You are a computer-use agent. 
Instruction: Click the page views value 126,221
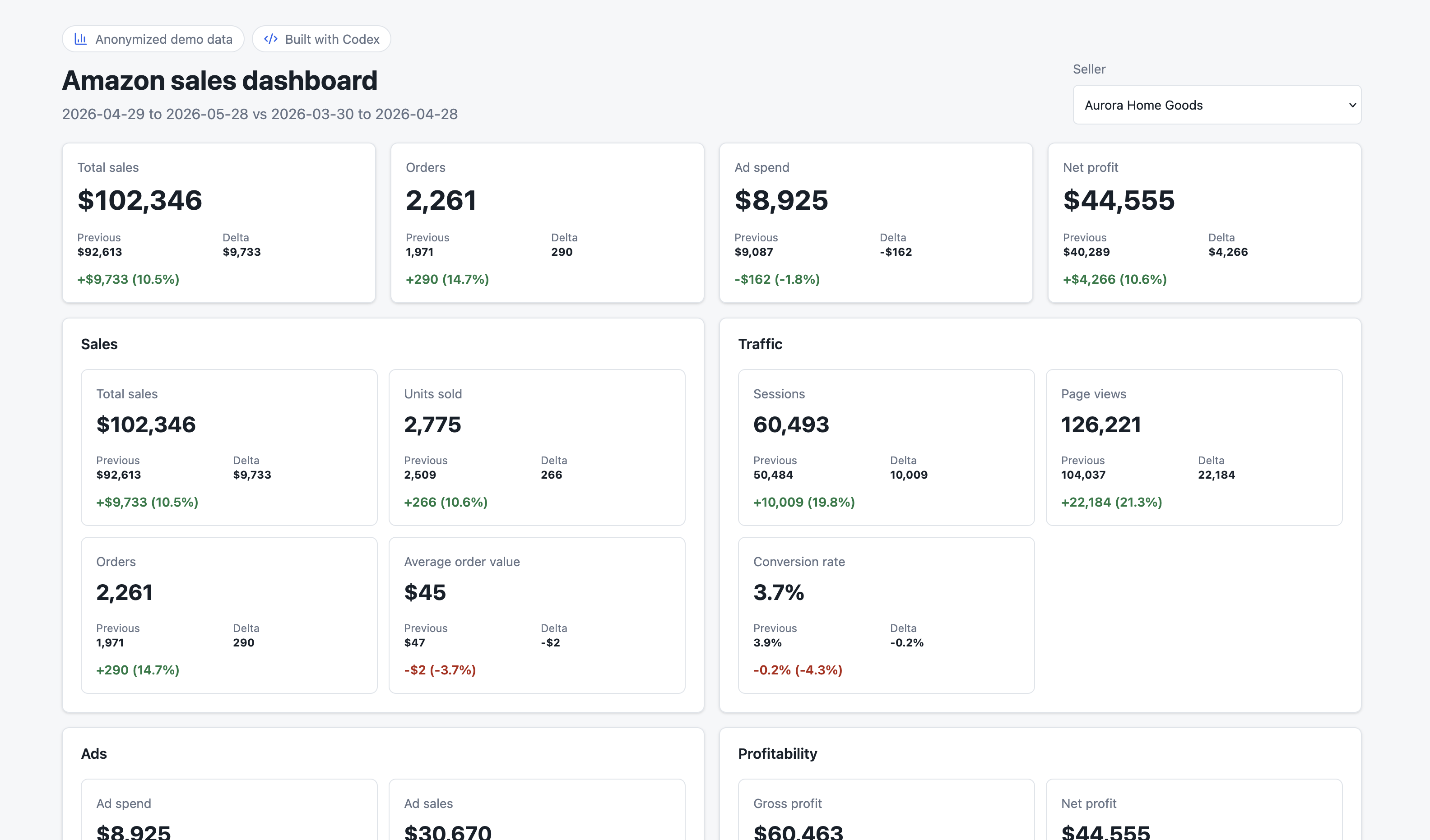(x=1101, y=425)
